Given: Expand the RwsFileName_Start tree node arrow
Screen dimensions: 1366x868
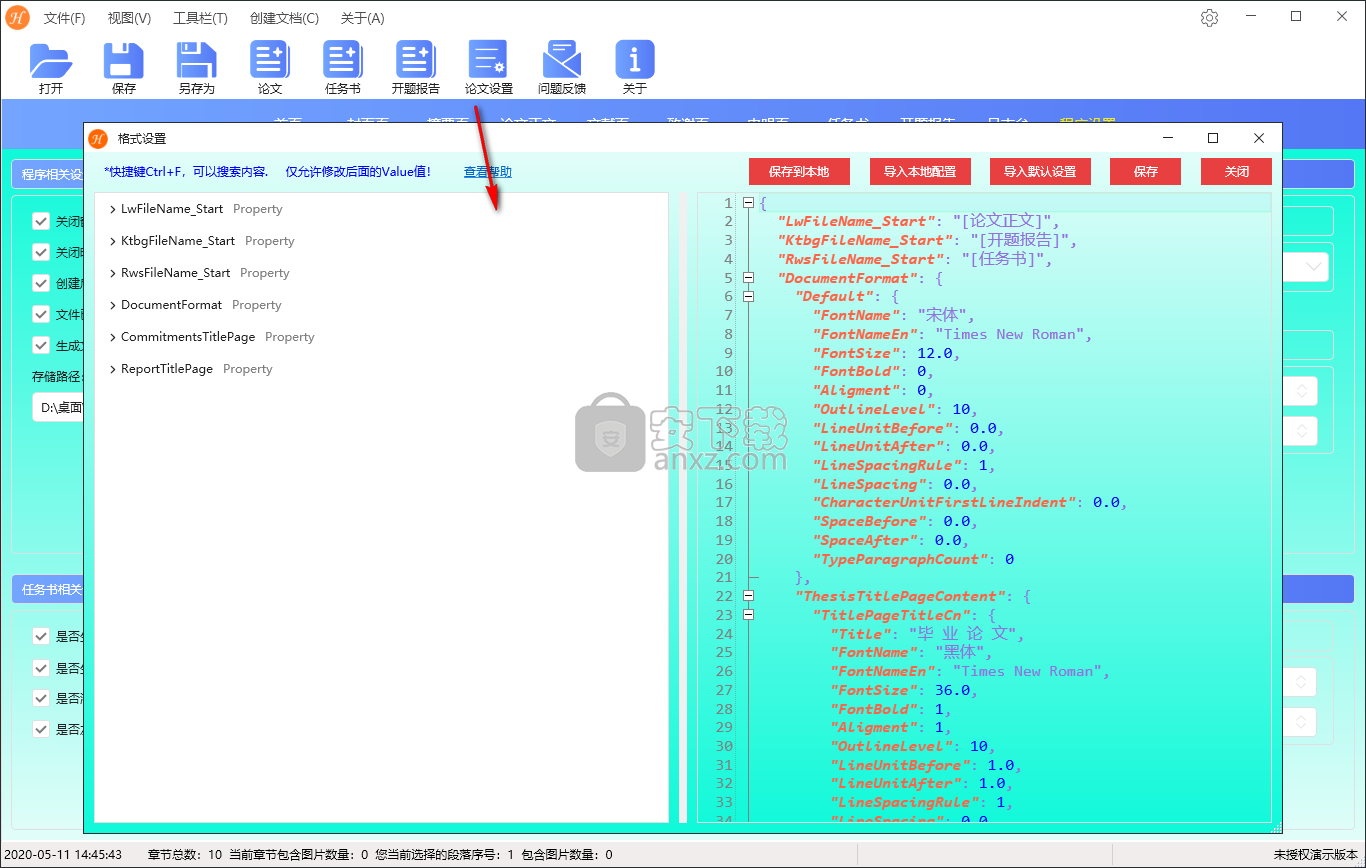Looking at the screenshot, I should [x=113, y=273].
